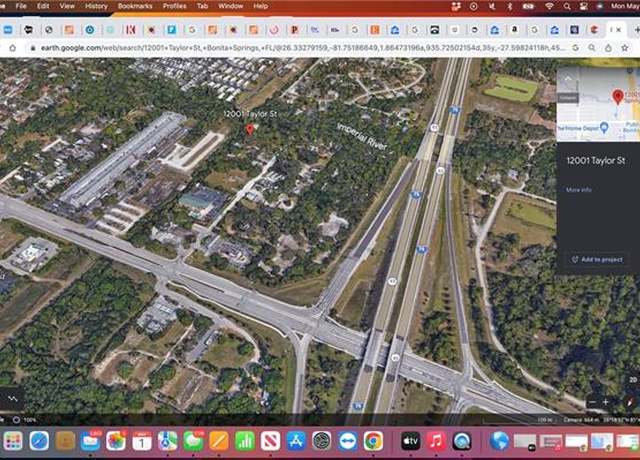Open the History menu

click(96, 6)
